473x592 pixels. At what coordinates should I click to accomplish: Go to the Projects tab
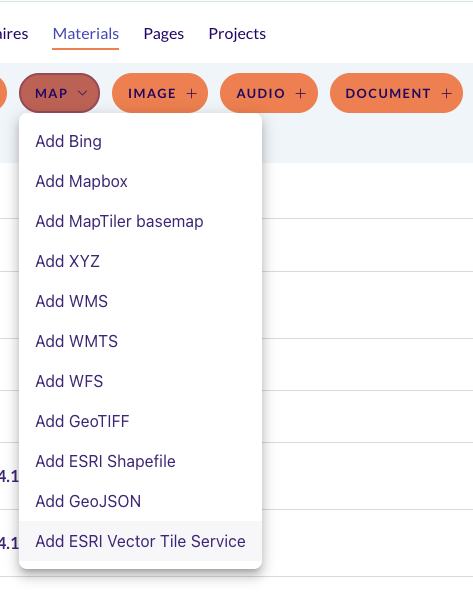point(237,34)
